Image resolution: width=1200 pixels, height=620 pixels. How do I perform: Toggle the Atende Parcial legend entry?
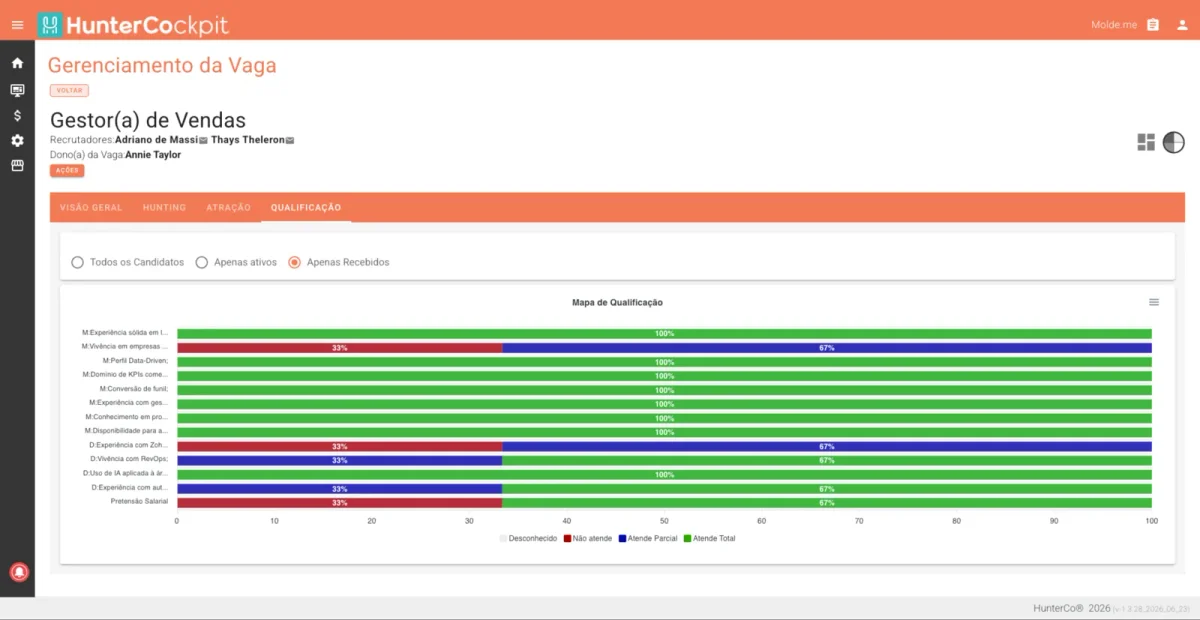(648, 538)
